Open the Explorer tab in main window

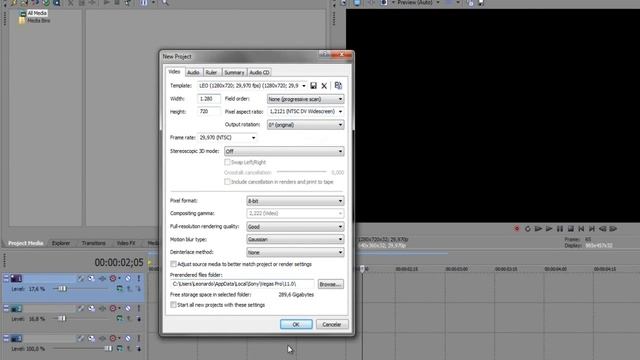coord(61,243)
